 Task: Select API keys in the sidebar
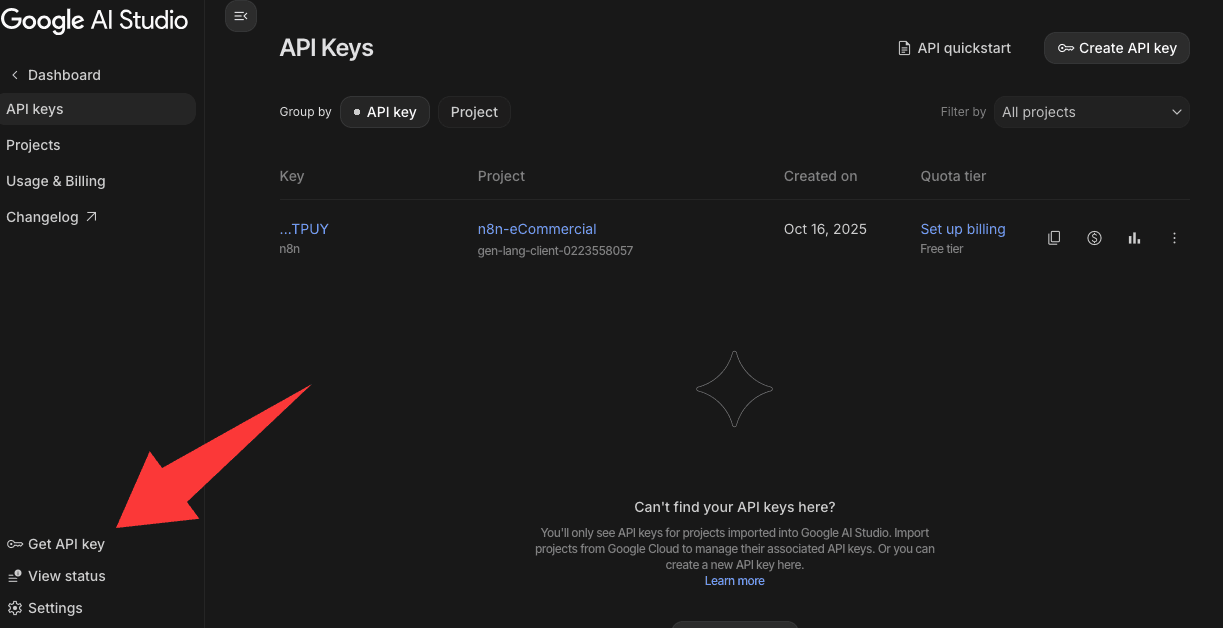click(x=35, y=109)
